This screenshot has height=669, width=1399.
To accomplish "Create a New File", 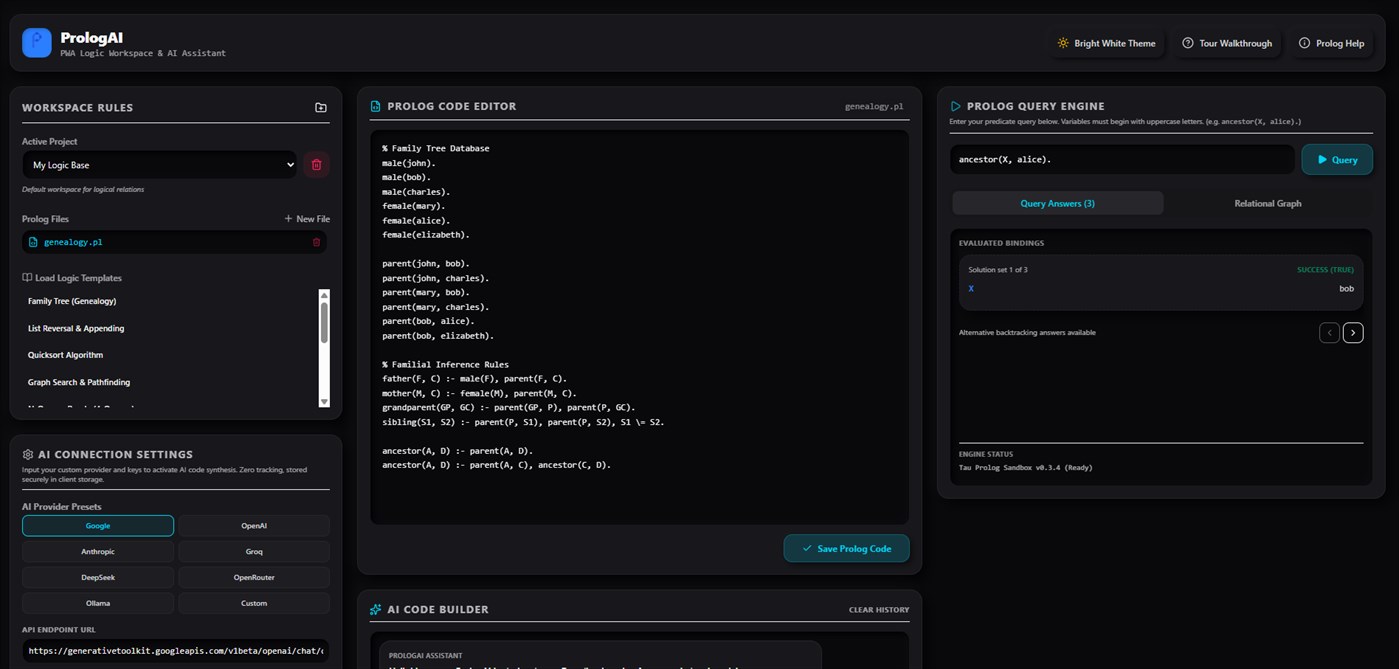I will (307, 219).
